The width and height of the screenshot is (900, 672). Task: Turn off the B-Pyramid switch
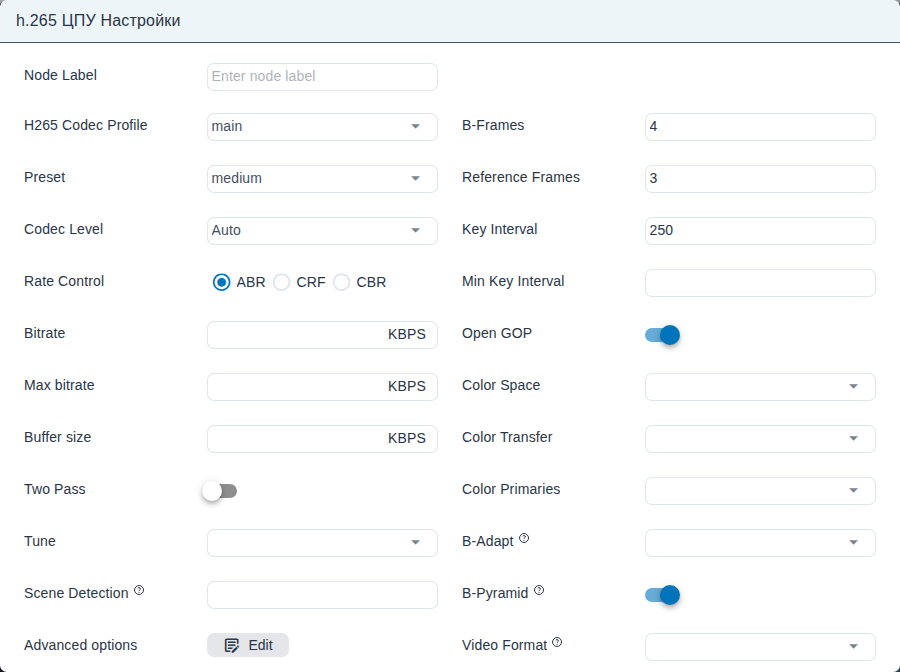[x=662, y=595]
